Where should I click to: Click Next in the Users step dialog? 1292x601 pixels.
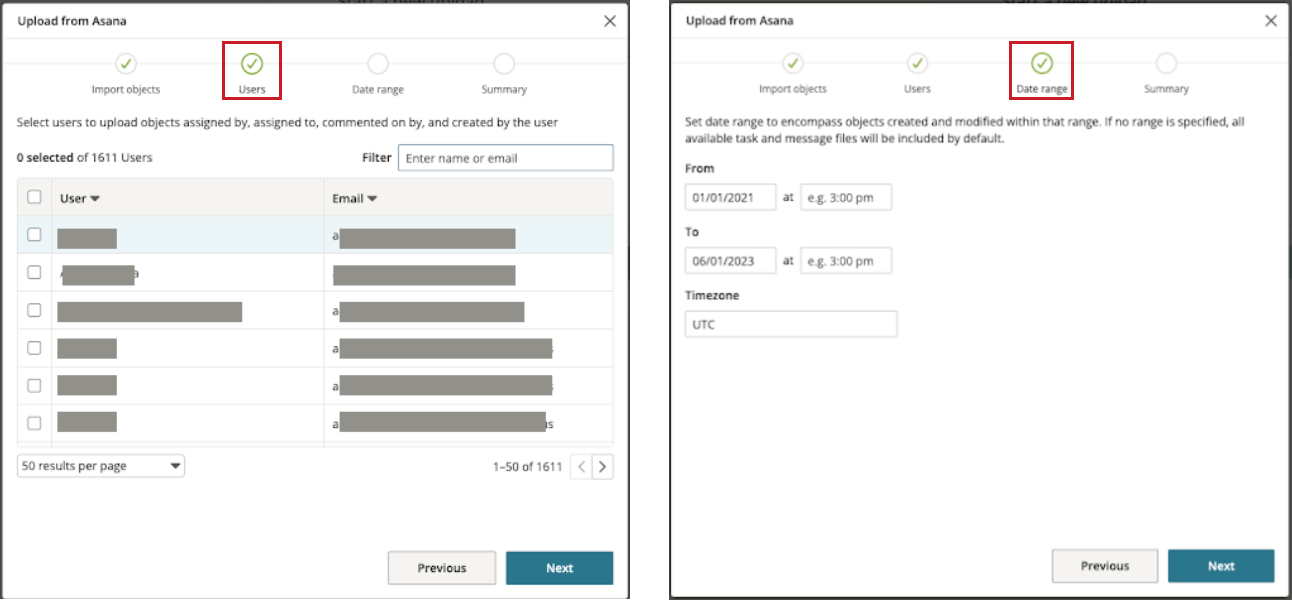click(559, 568)
